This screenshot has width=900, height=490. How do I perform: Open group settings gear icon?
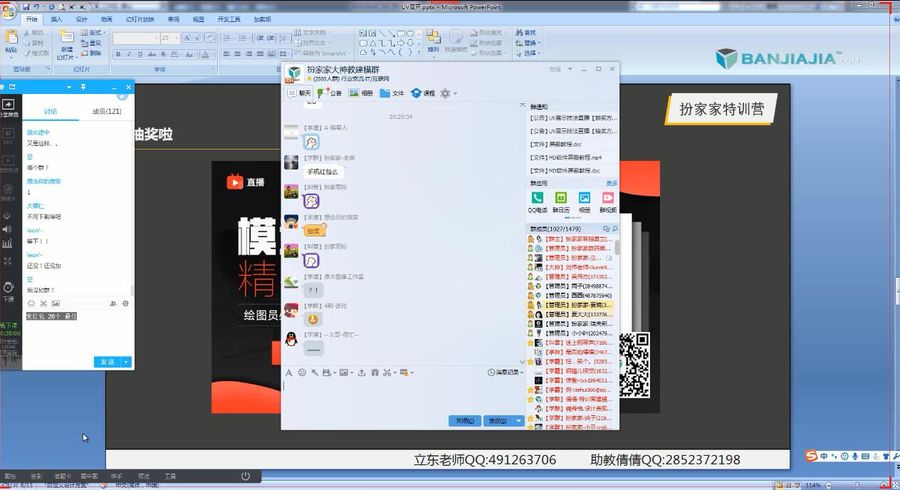[x=445, y=93]
